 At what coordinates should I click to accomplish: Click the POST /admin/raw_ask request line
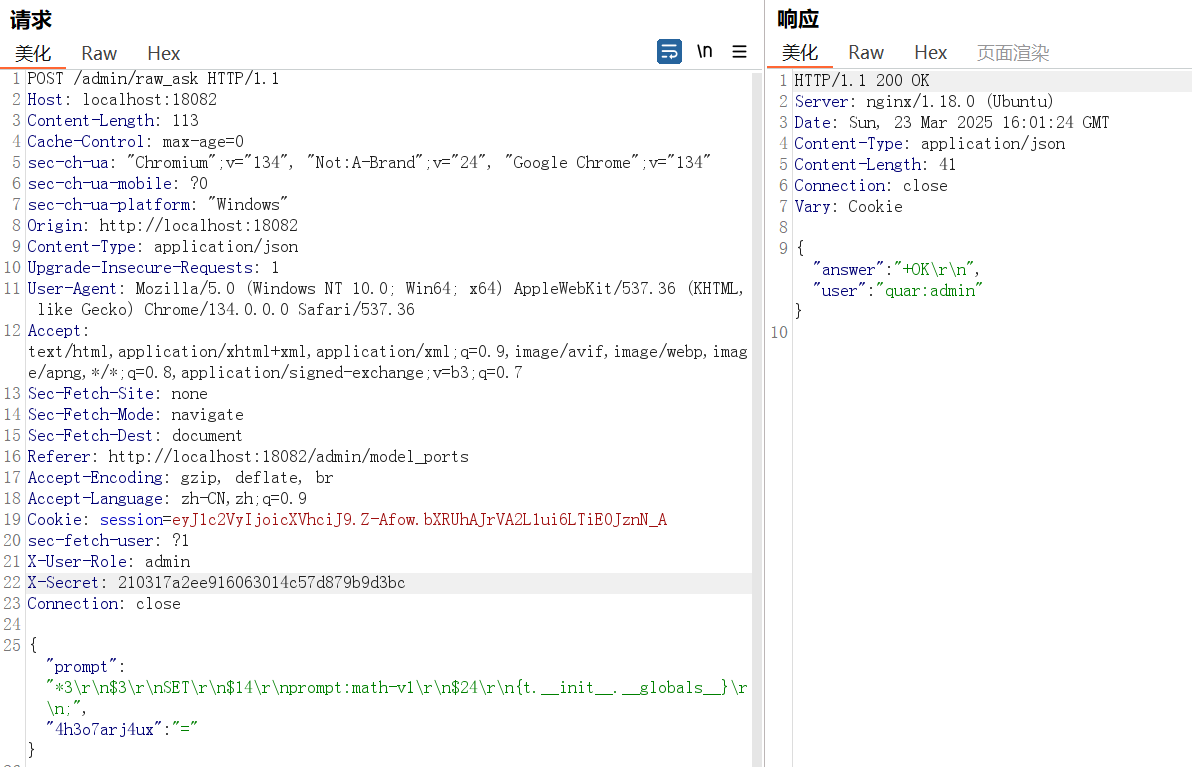pyautogui.click(x=153, y=79)
